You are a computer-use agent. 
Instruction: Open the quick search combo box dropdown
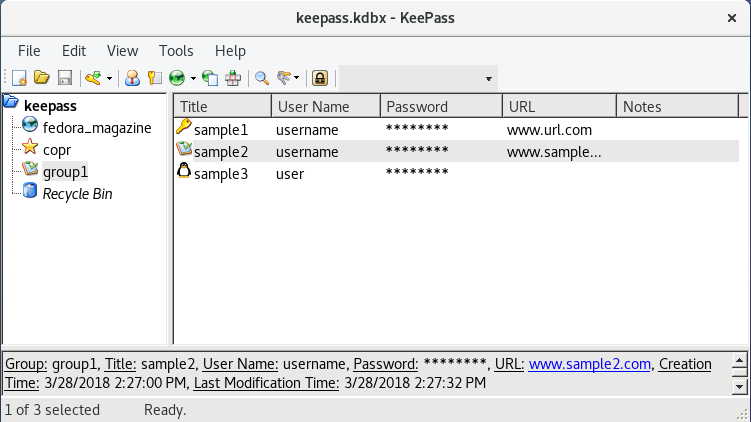point(488,78)
